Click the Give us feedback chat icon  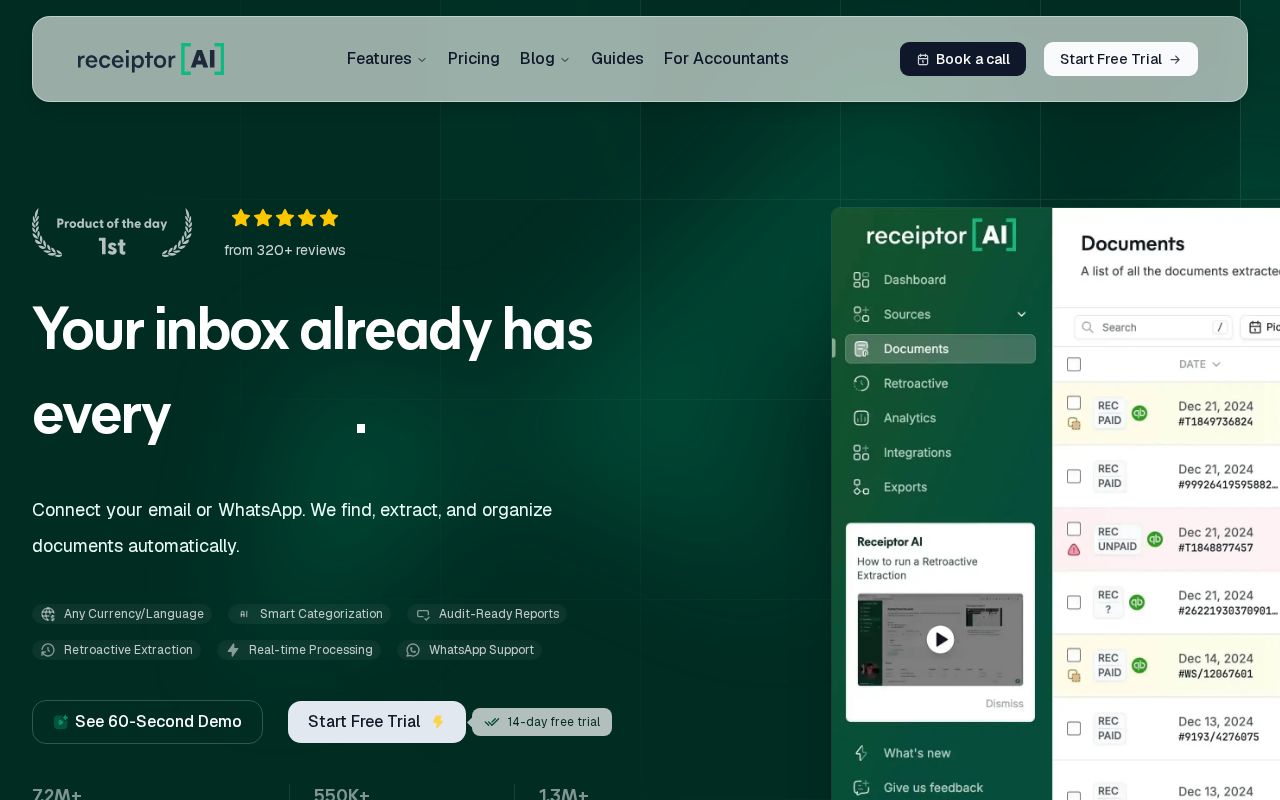(x=861, y=788)
